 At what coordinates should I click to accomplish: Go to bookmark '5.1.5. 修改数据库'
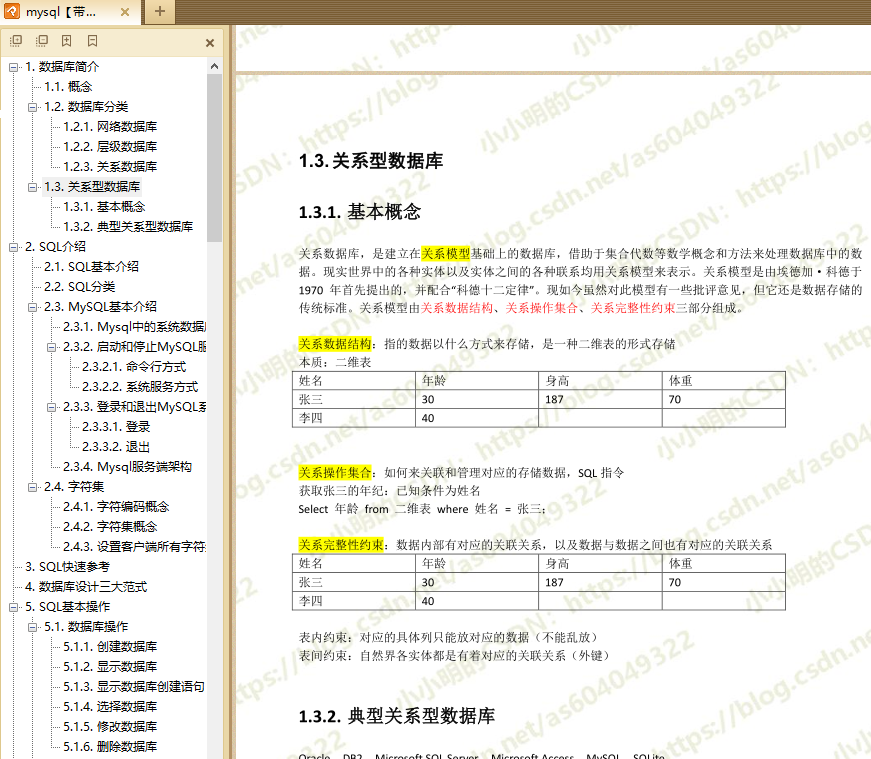point(110,727)
